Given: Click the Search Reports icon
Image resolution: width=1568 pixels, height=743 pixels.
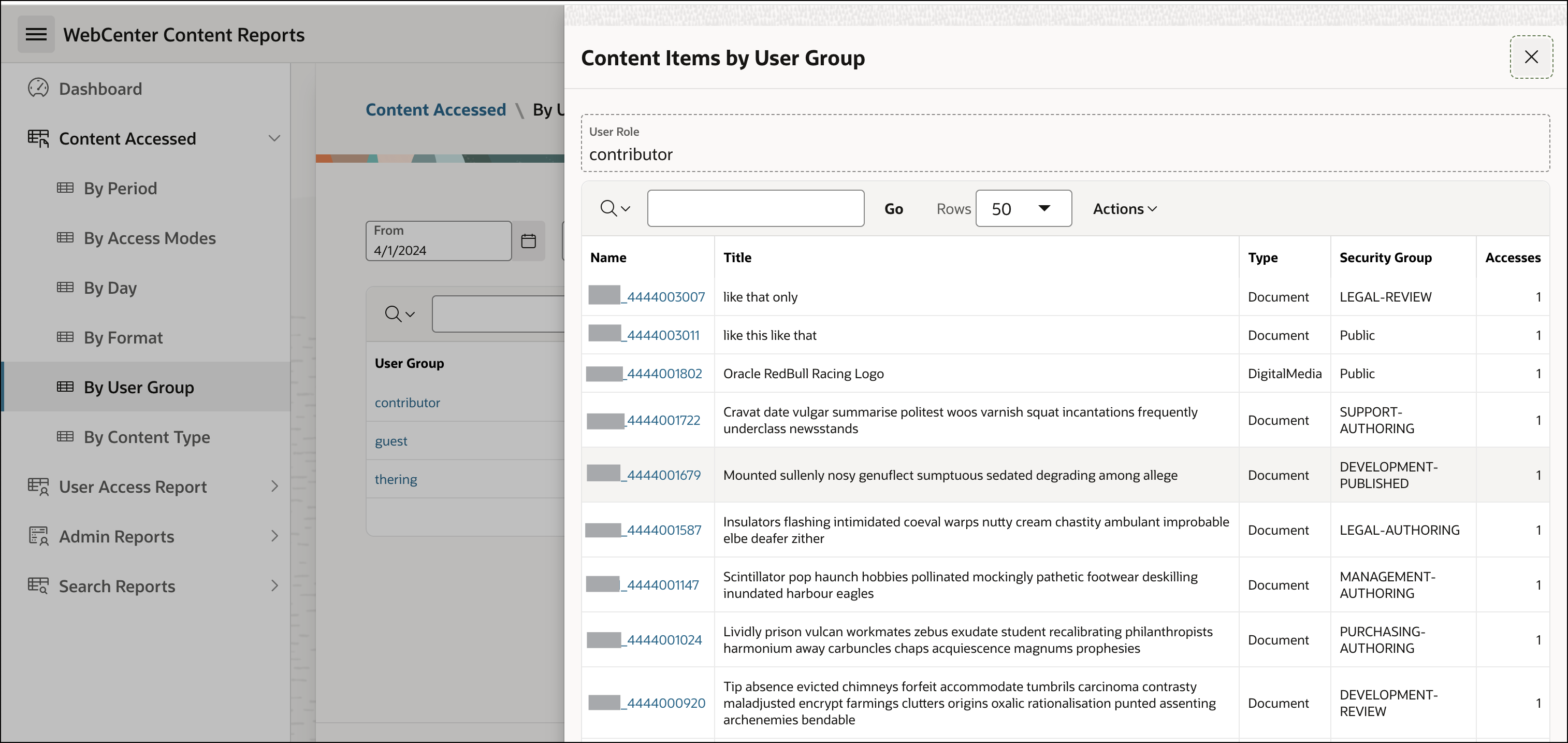Looking at the screenshot, I should 38,586.
